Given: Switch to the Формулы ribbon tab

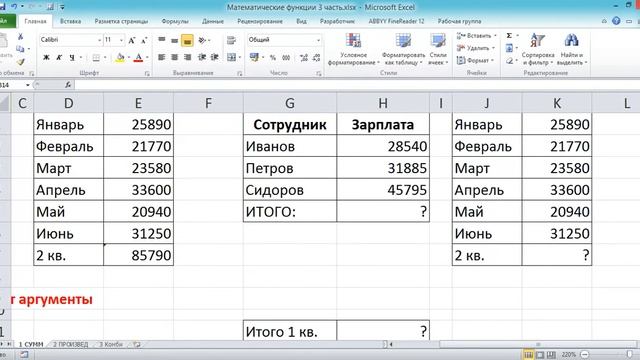Looking at the screenshot, I should coord(175,21).
